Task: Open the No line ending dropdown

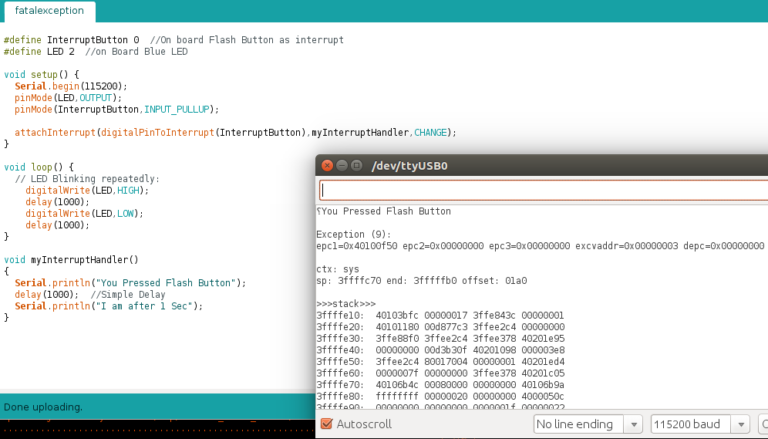Action: coord(586,424)
